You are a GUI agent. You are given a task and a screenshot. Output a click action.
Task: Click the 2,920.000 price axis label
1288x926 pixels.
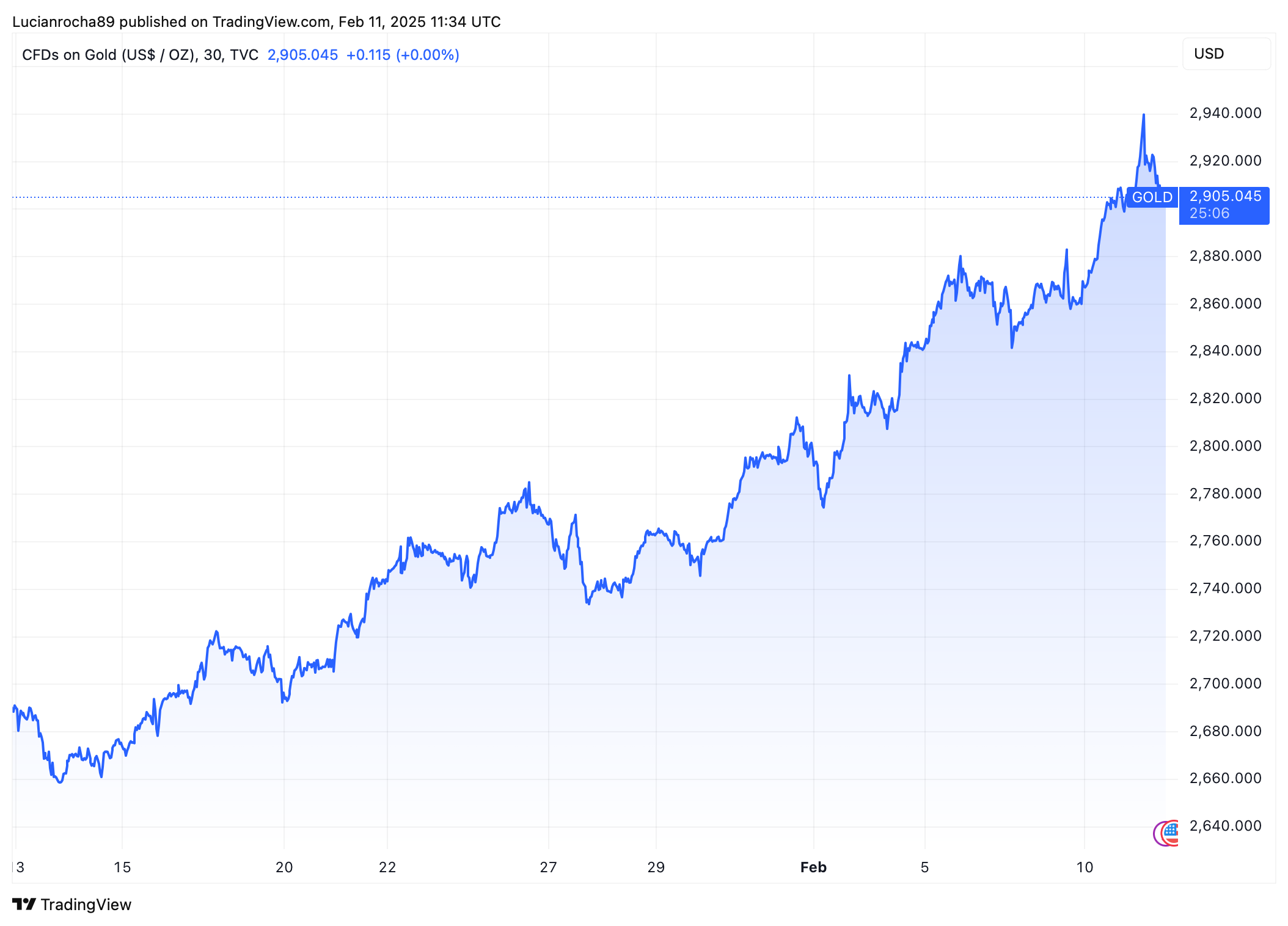(x=1225, y=161)
